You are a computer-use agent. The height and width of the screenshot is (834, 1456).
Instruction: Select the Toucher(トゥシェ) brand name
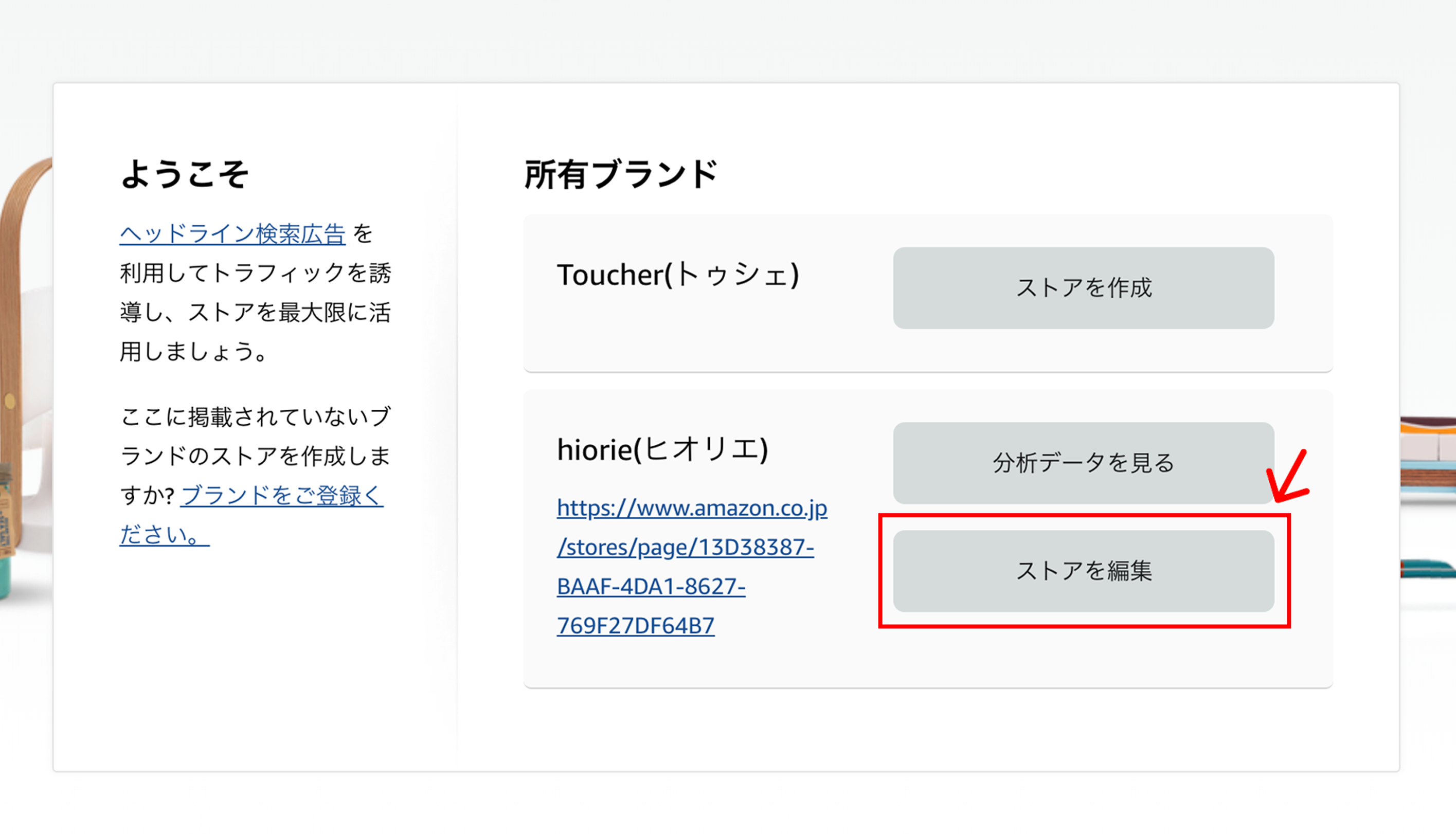[x=677, y=275]
